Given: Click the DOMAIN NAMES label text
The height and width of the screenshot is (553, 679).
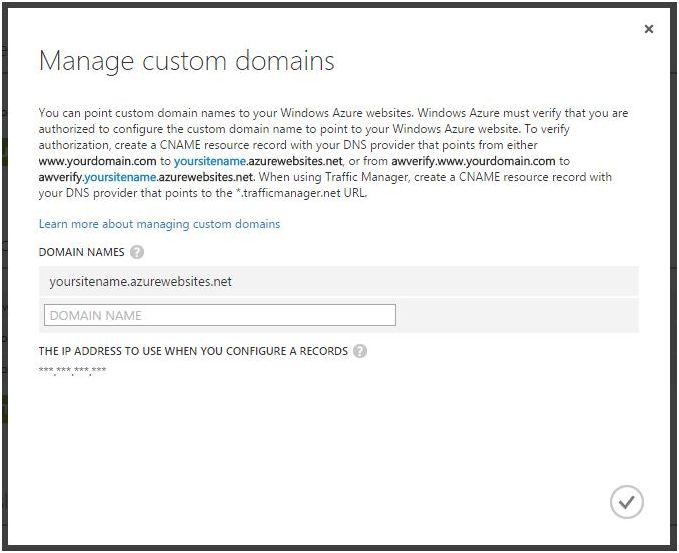Looking at the screenshot, I should coord(81,252).
